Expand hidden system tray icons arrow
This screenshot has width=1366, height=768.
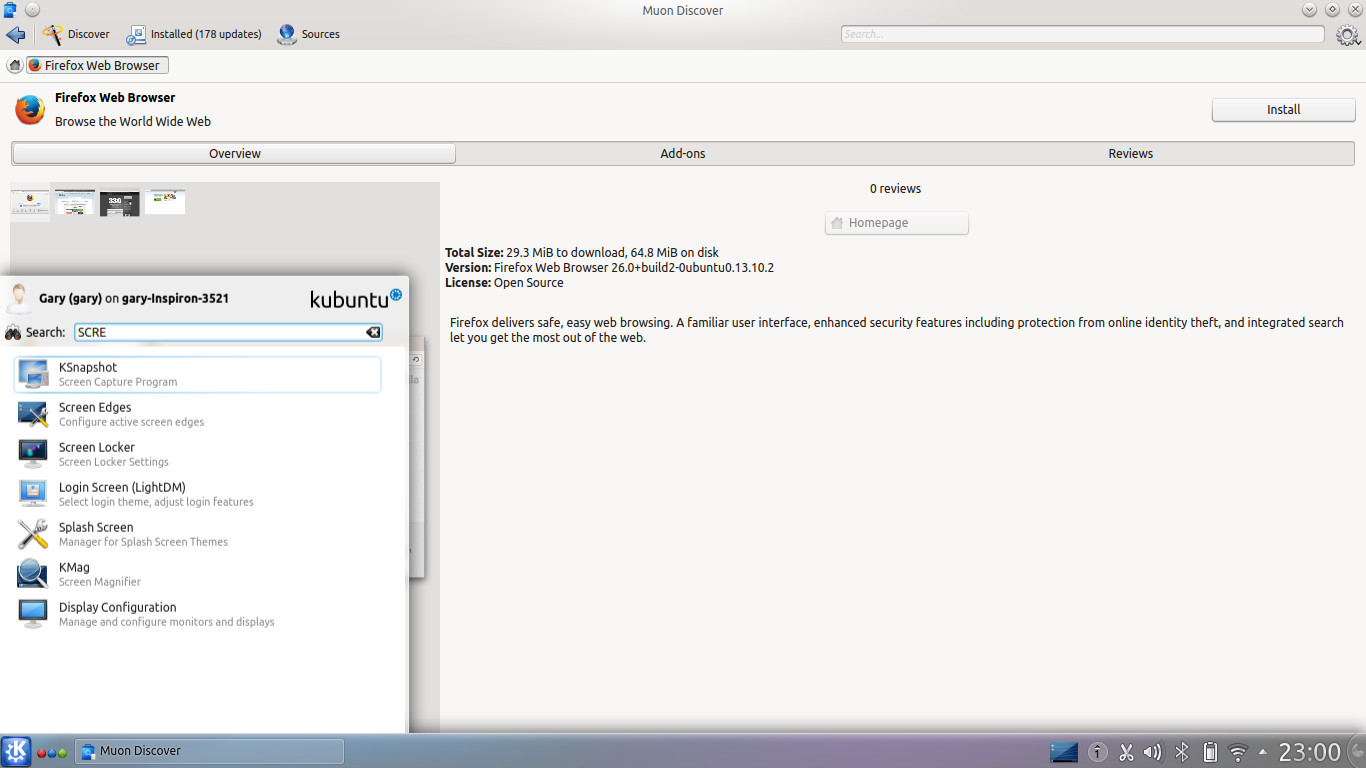tap(1262, 752)
